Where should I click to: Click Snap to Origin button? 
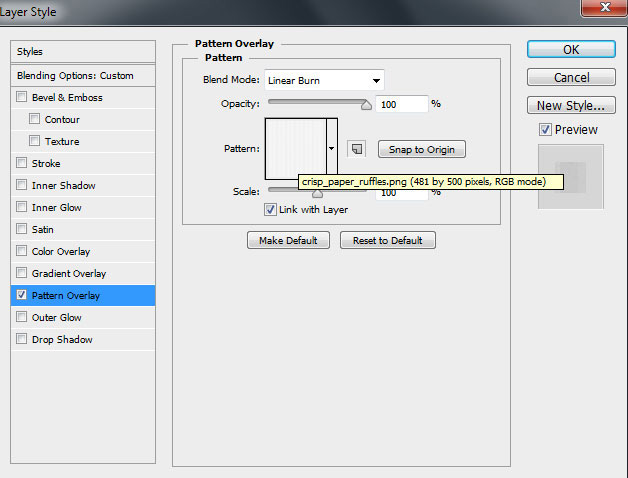tap(421, 150)
